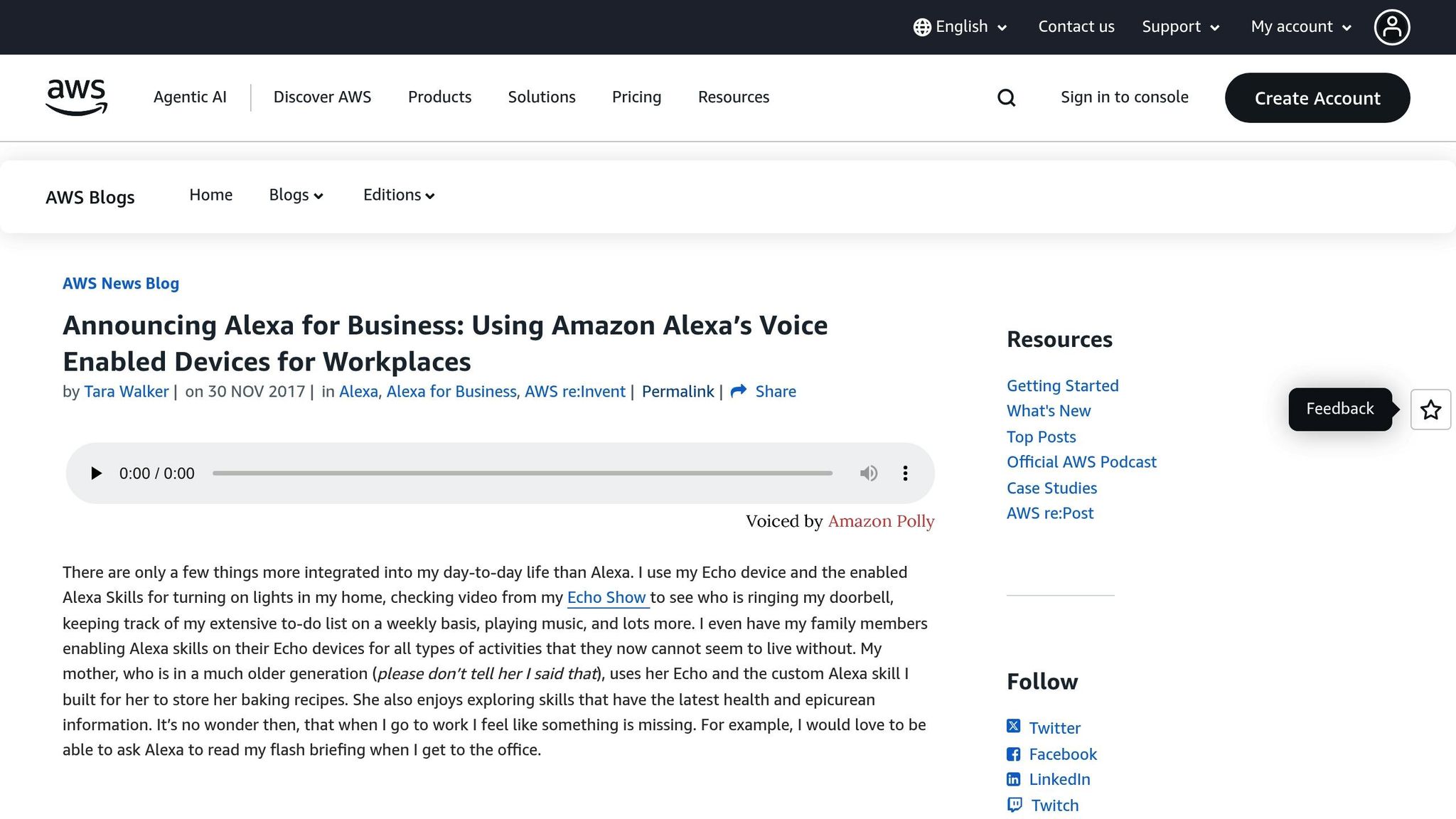This screenshot has height=819, width=1456.
Task: Open the Agentic AI menu
Action: [190, 97]
